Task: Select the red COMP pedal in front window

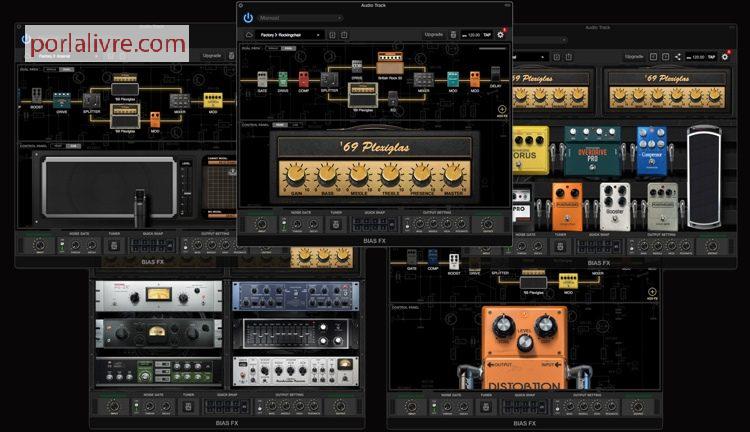Action: point(304,79)
